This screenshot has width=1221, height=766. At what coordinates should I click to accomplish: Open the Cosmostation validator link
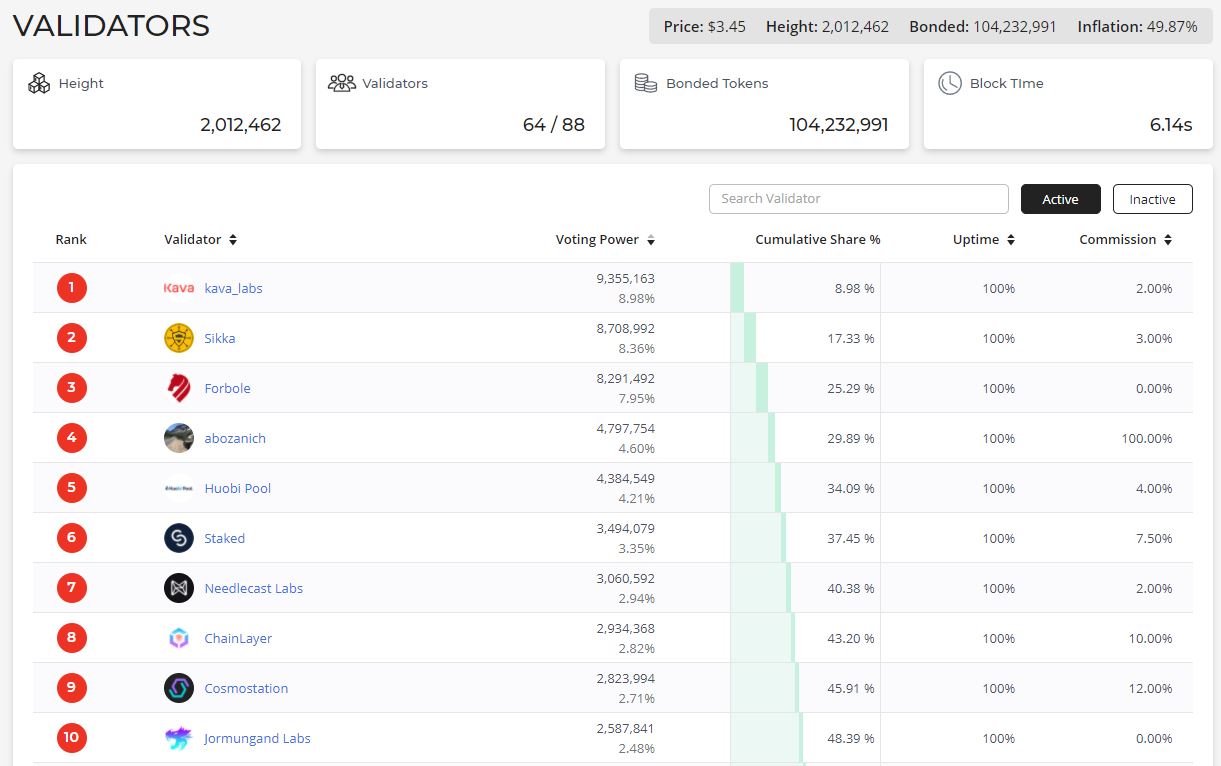coord(246,688)
